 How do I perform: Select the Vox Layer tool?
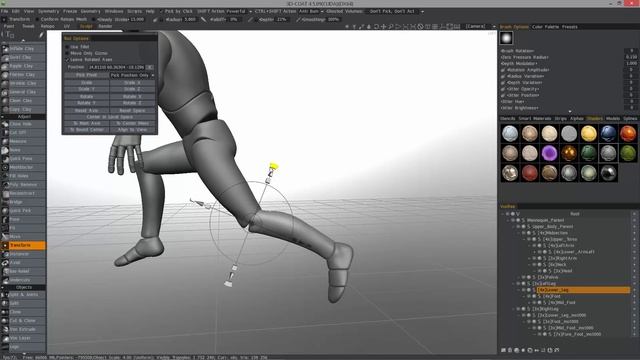coord(23,338)
